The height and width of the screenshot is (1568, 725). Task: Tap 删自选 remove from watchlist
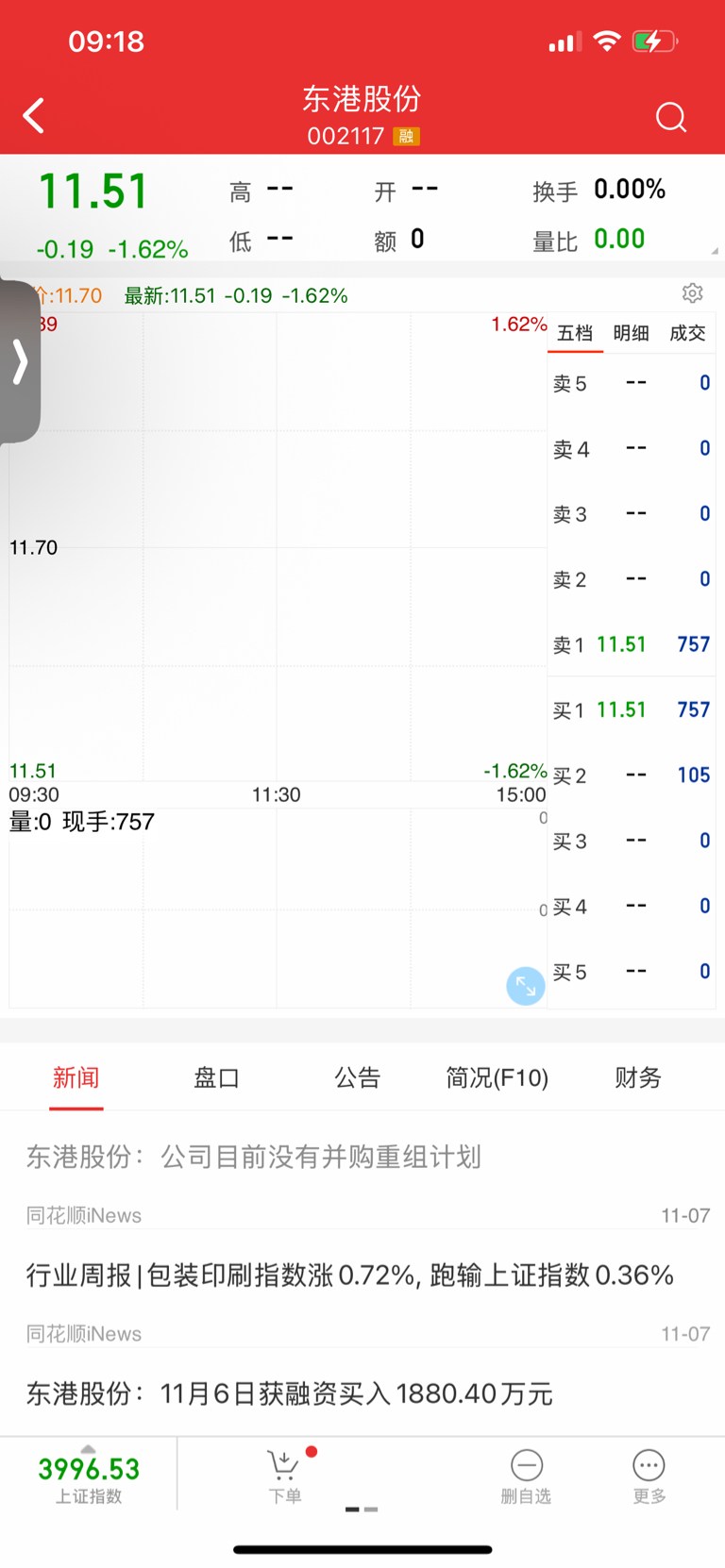526,1476
